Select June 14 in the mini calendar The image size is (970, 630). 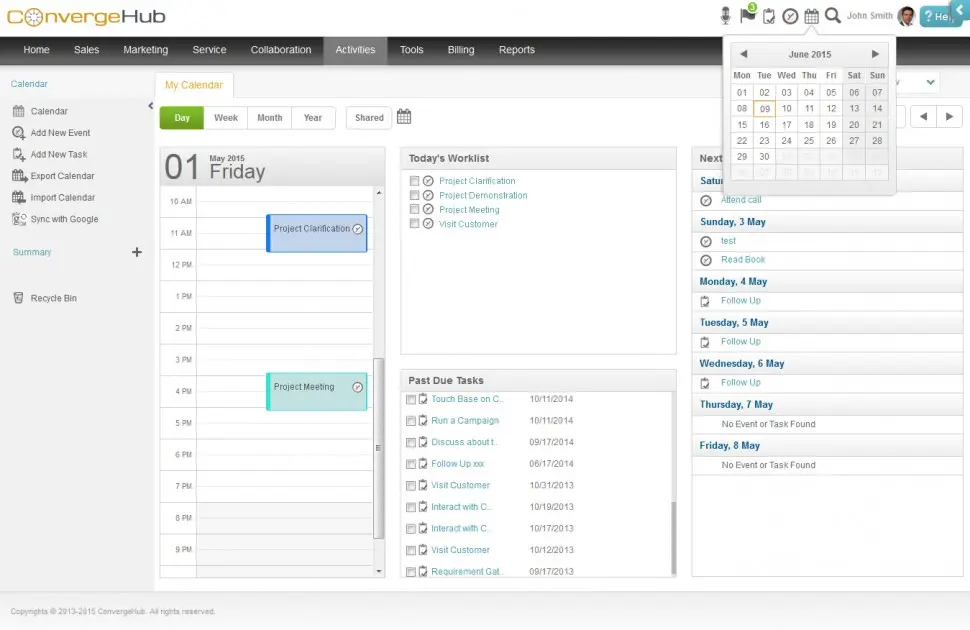pos(877,108)
